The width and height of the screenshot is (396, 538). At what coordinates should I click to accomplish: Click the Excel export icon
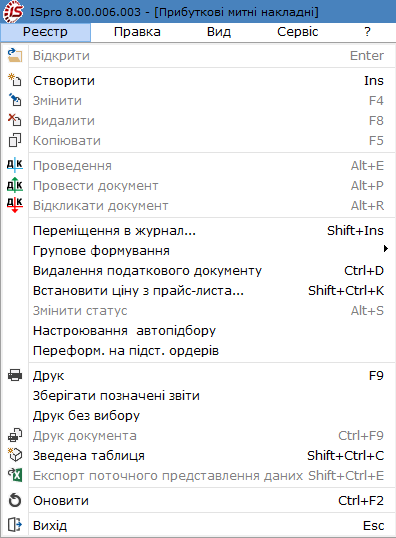[15, 475]
